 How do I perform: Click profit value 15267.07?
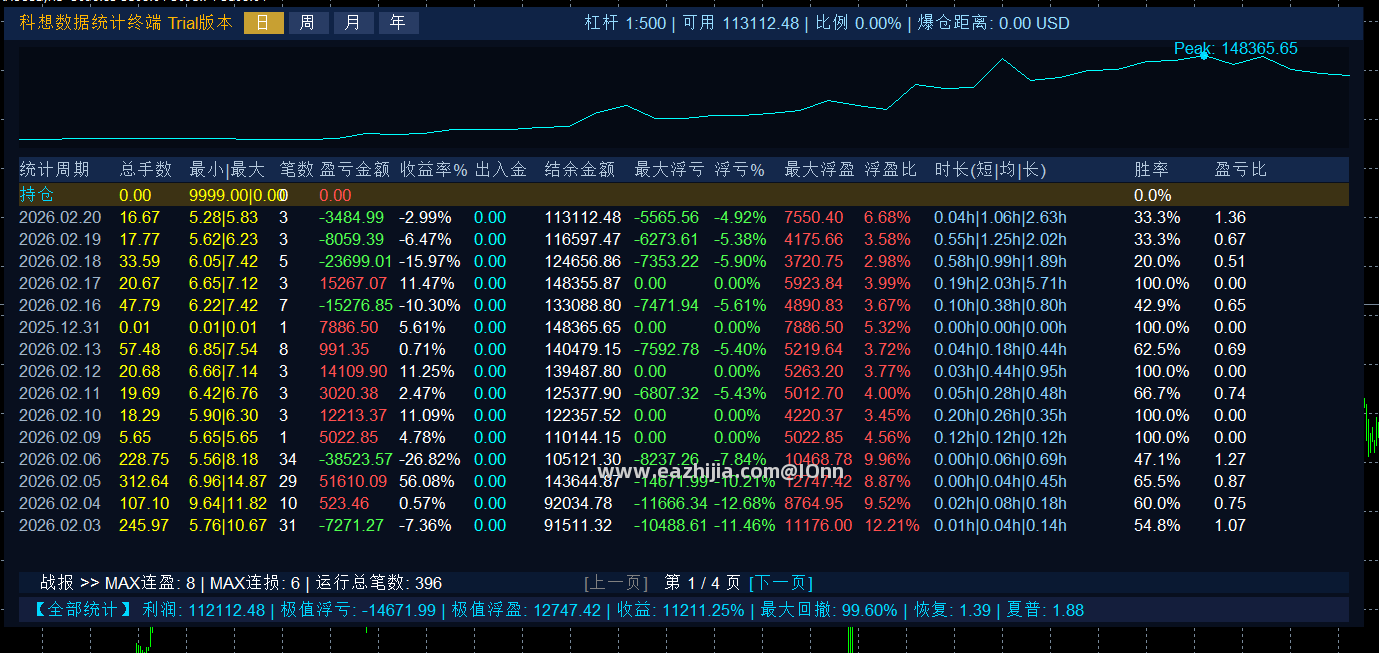pyautogui.click(x=352, y=283)
